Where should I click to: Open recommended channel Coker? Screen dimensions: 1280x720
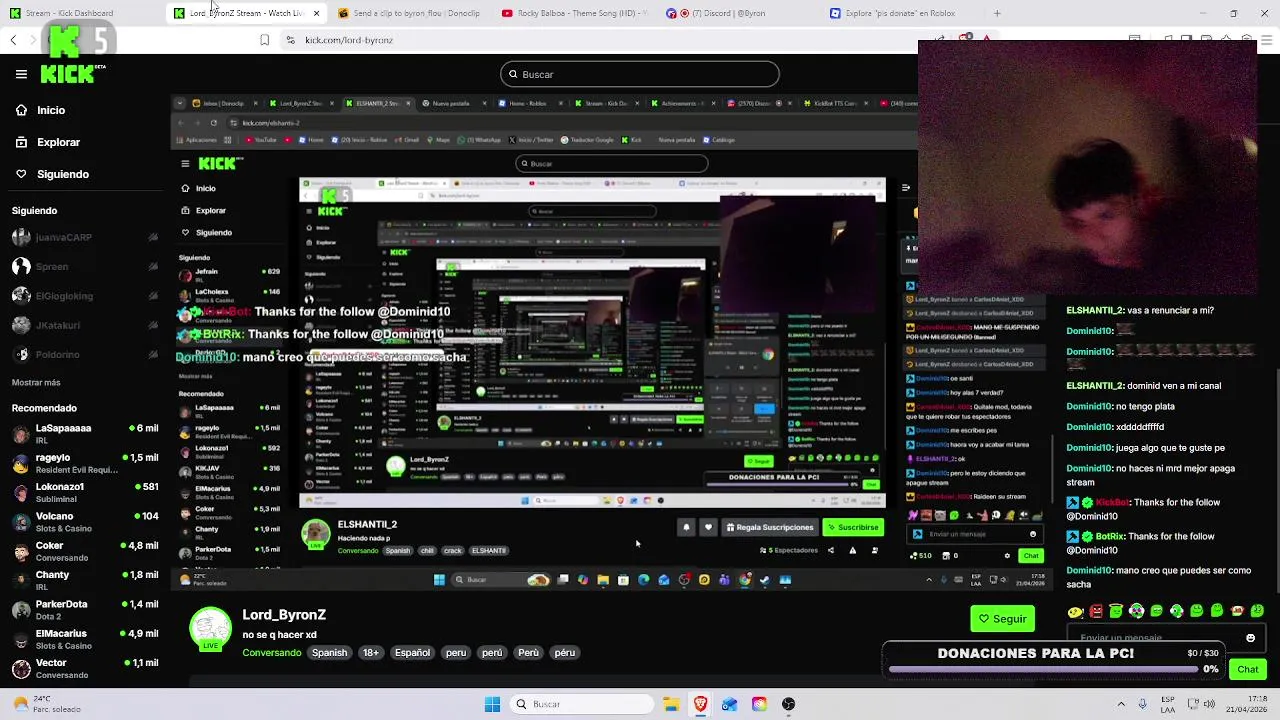coord(85,551)
